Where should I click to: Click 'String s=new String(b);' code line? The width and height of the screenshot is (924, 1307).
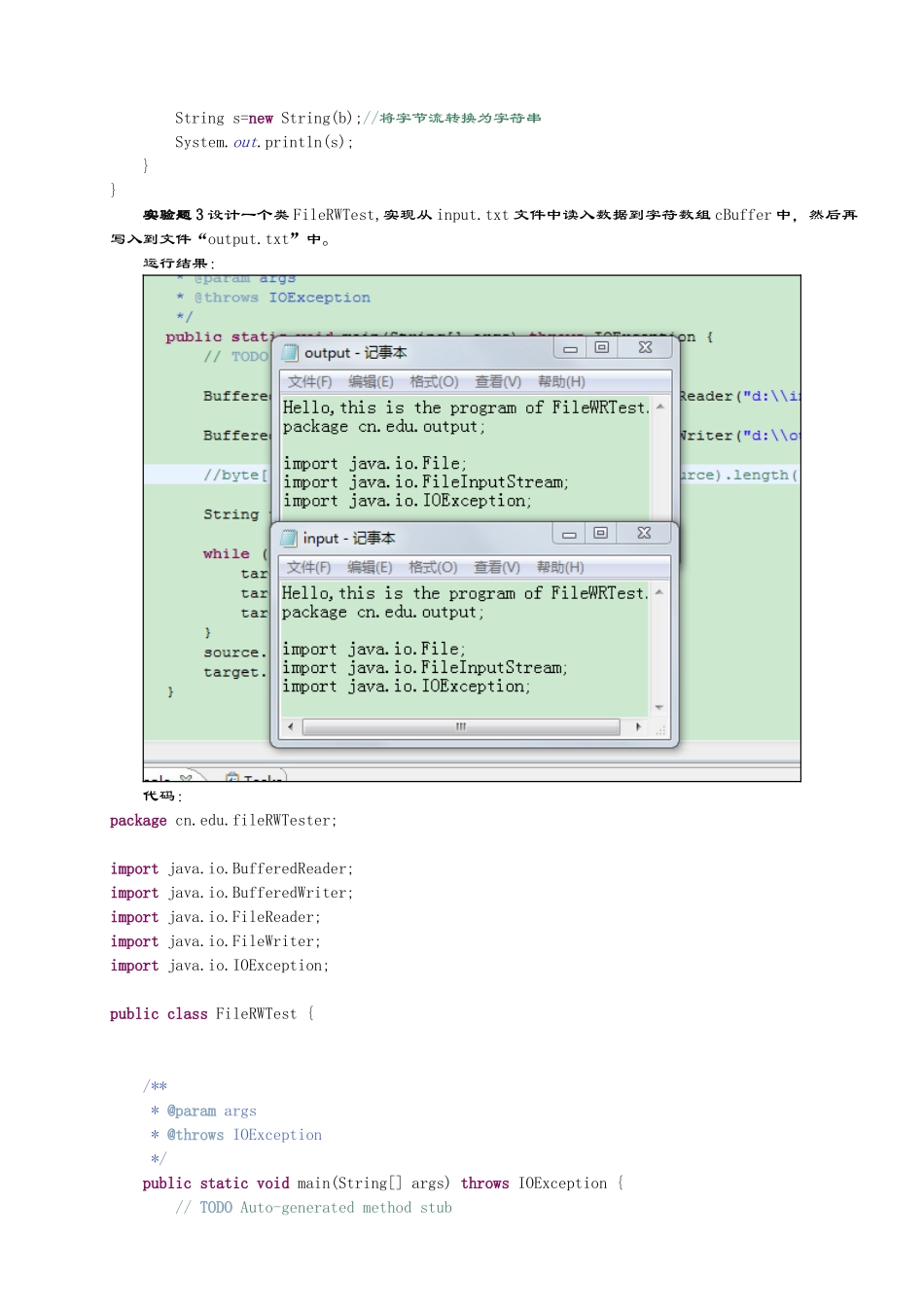[267, 118]
